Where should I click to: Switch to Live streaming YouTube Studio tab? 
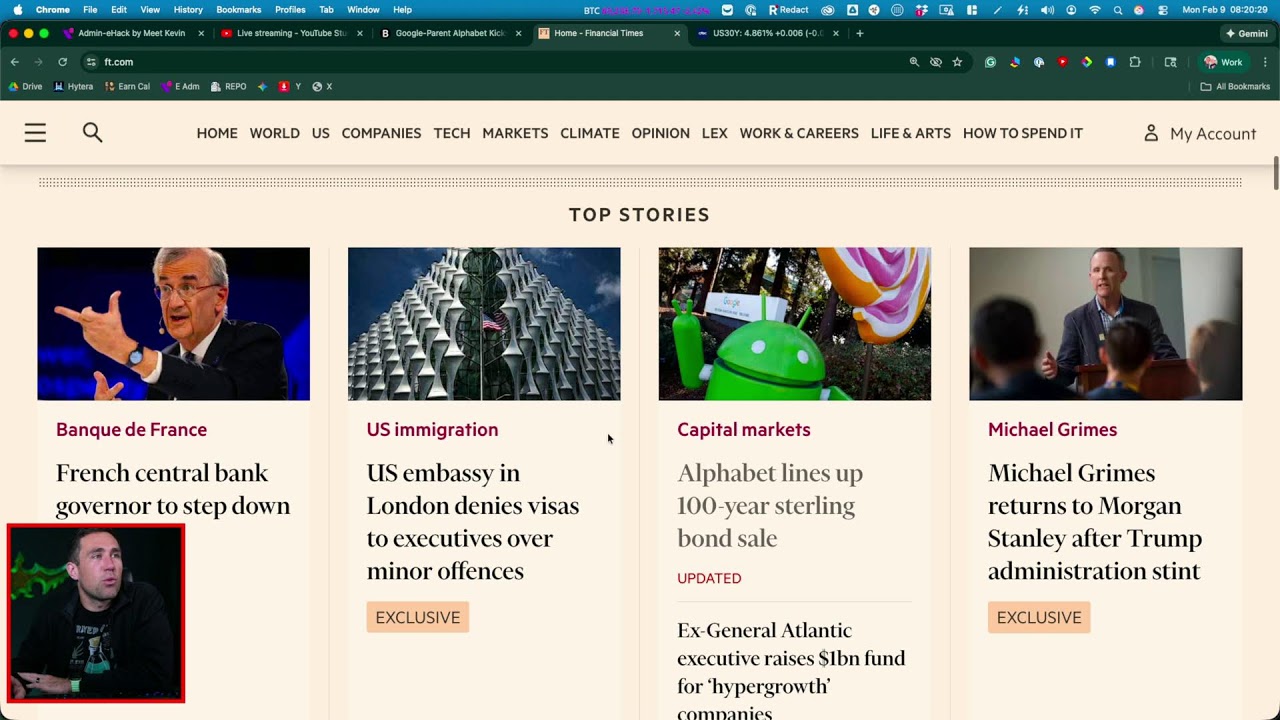pos(290,33)
